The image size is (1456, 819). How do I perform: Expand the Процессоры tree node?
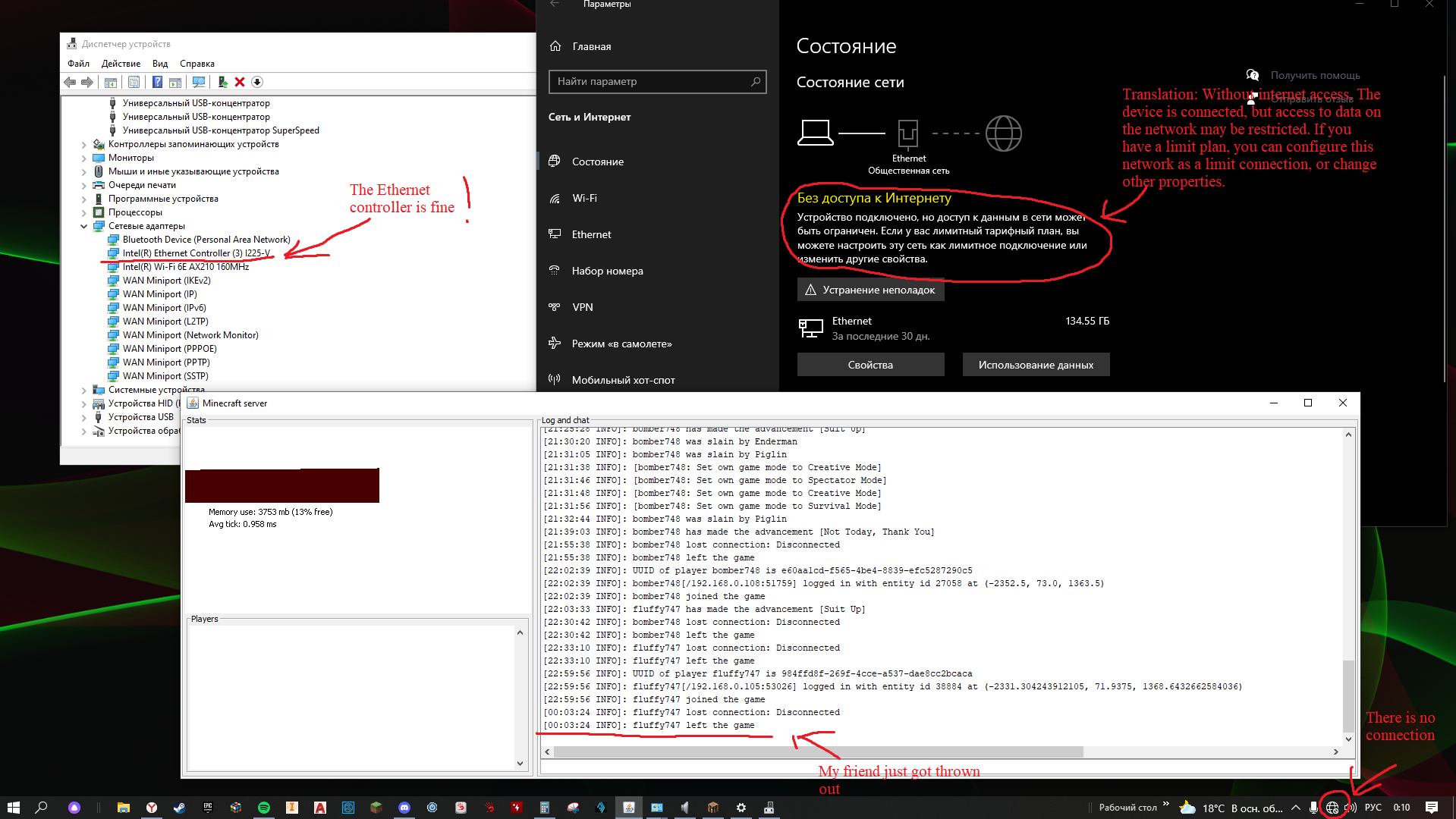point(83,212)
